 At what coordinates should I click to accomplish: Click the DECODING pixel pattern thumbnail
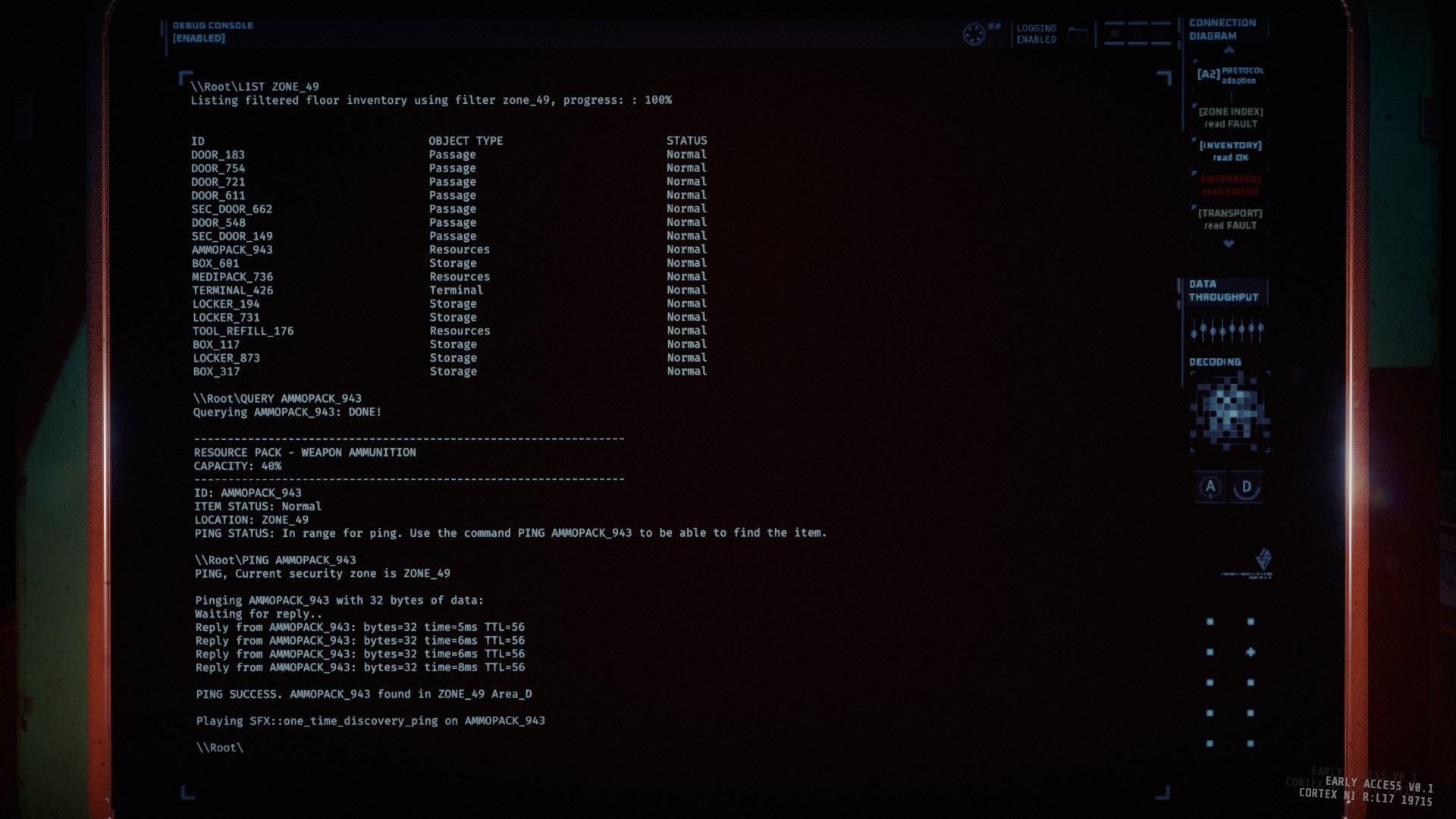tap(1229, 412)
